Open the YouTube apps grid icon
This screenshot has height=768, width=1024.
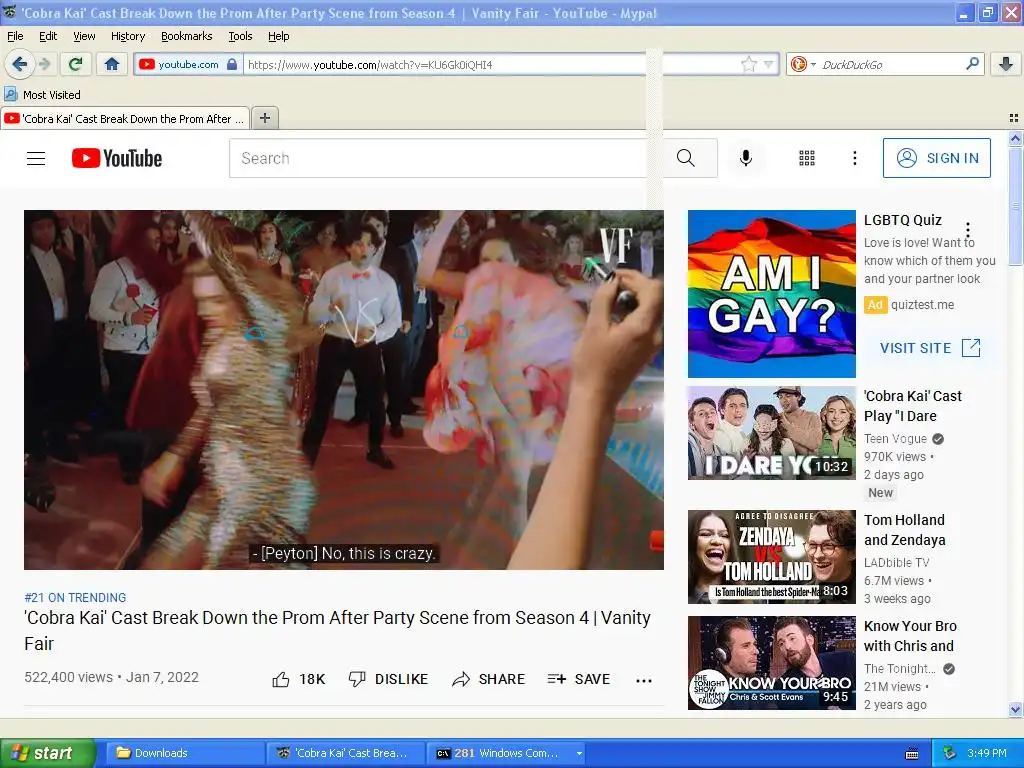coord(807,158)
